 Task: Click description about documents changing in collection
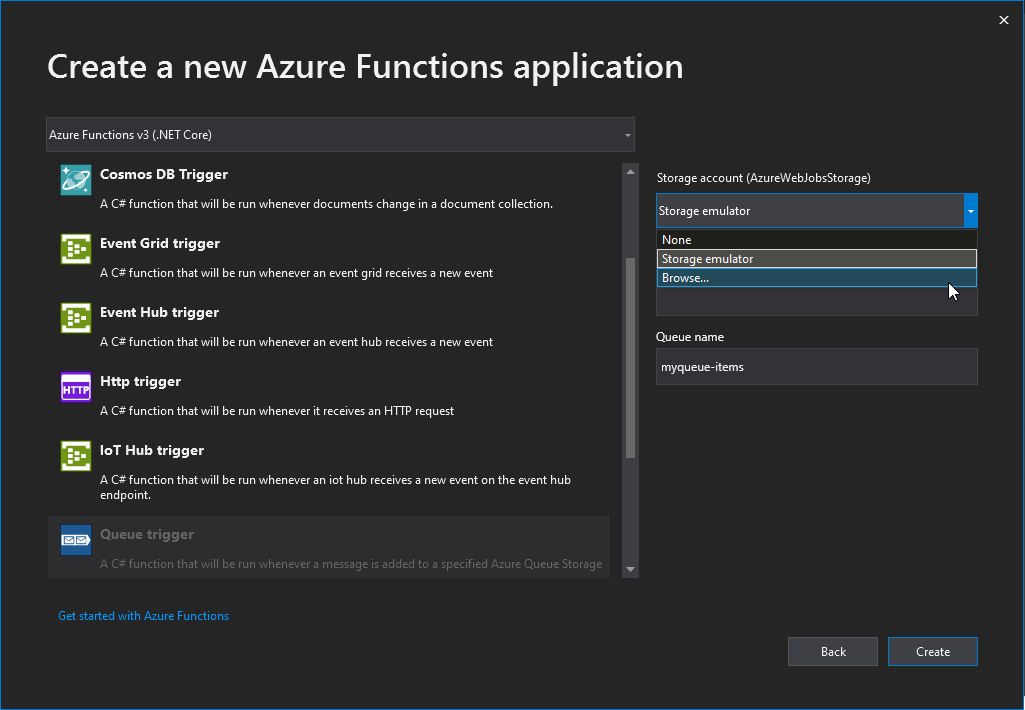click(326, 204)
